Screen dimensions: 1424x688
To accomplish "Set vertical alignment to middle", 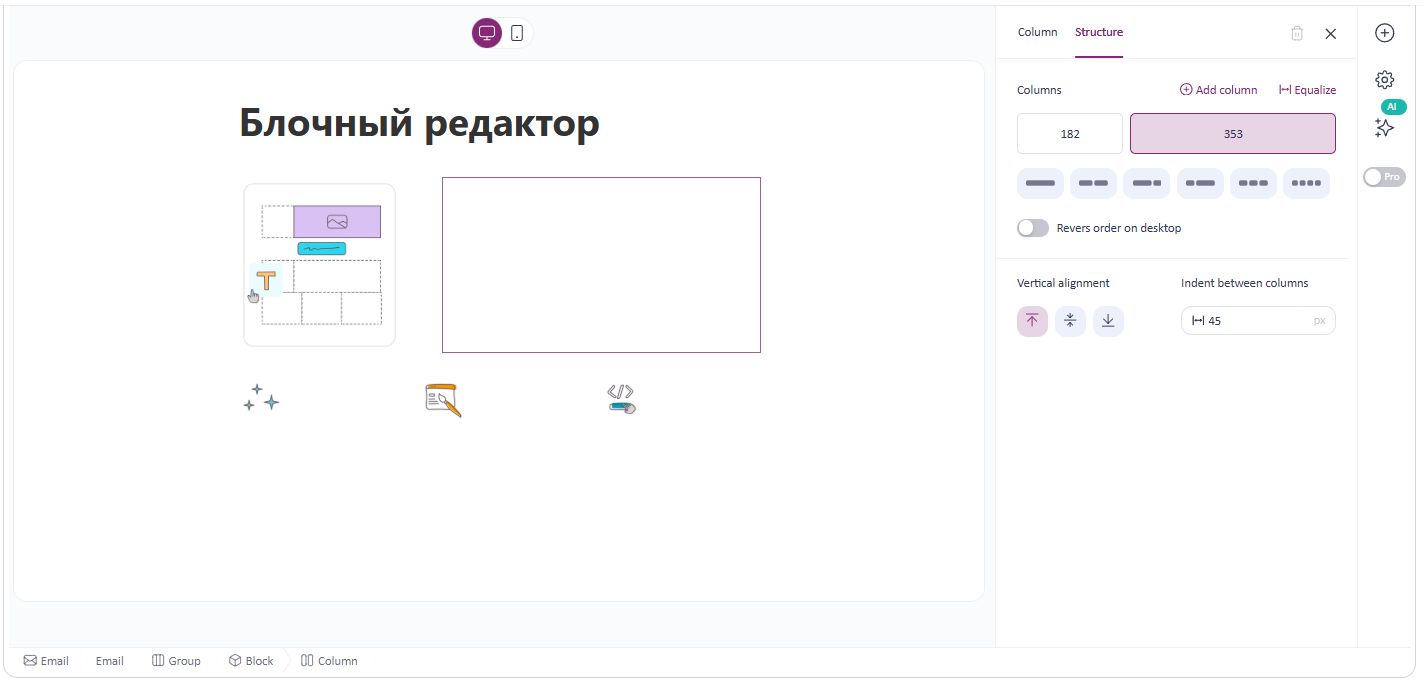I will (x=1070, y=321).
